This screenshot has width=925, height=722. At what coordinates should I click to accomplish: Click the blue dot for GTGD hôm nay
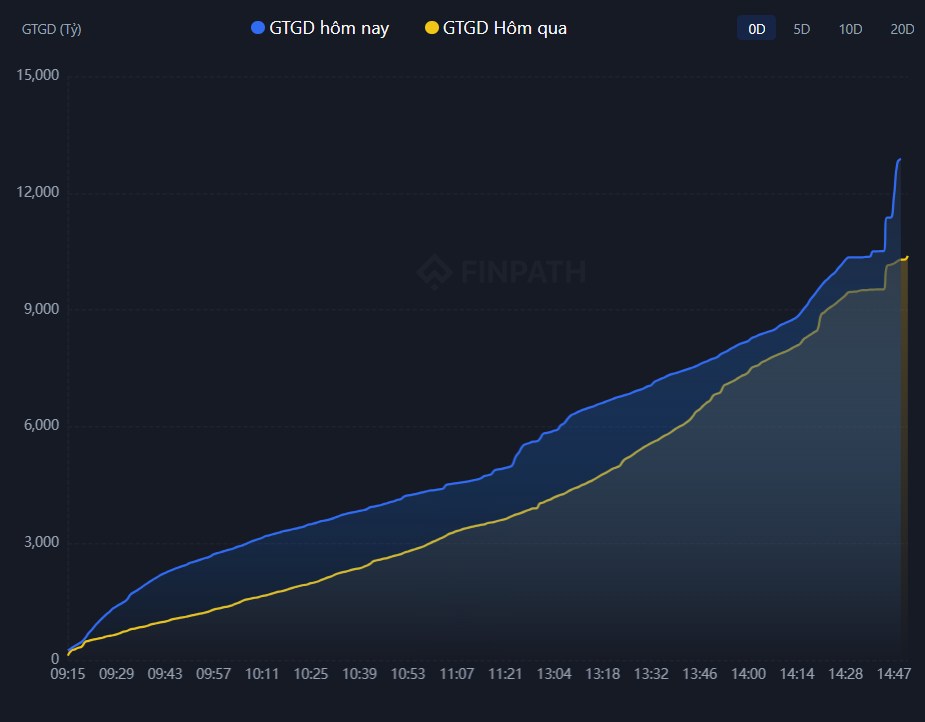pyautogui.click(x=258, y=28)
